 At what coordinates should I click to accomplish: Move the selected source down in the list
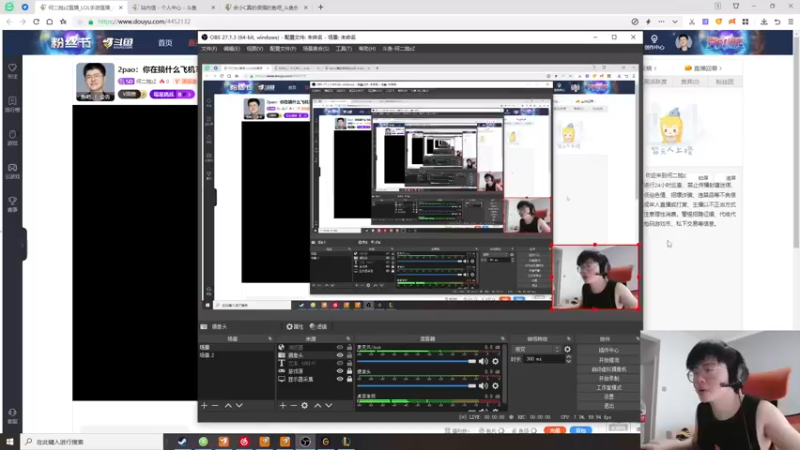click(x=329, y=406)
